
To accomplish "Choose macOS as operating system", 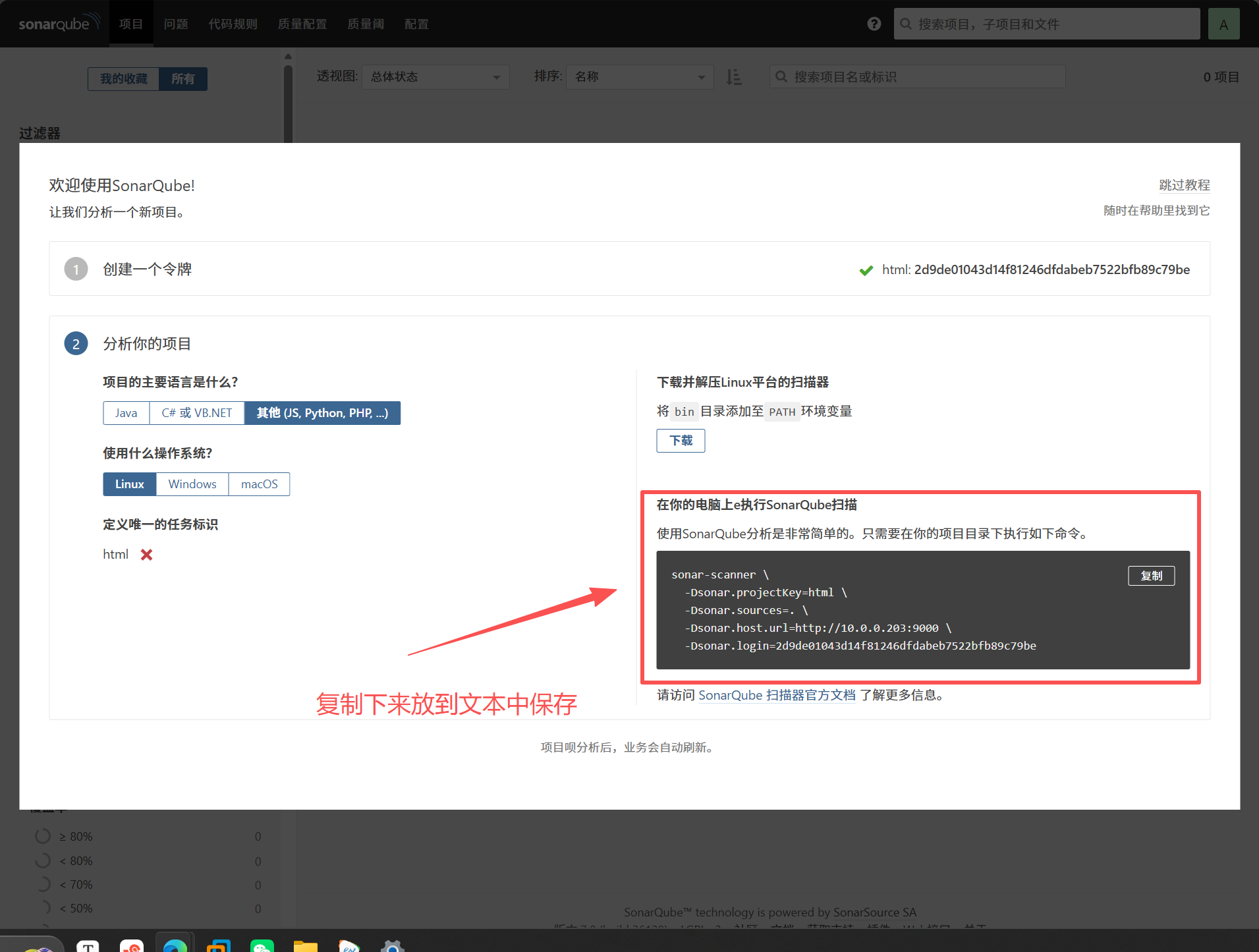I will coord(260,484).
